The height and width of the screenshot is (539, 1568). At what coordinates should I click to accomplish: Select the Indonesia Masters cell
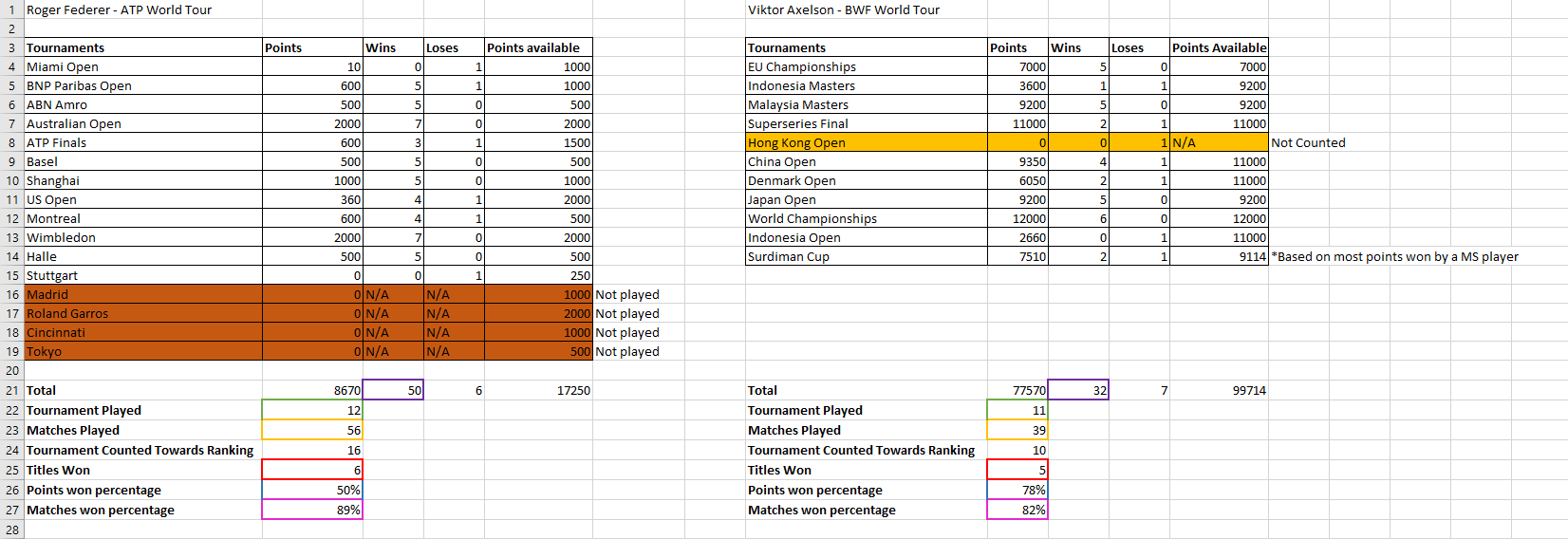click(867, 85)
